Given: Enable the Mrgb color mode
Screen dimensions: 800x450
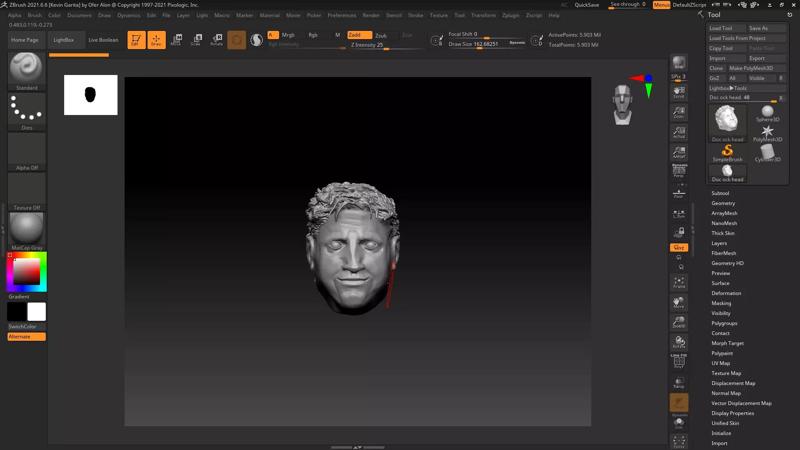Looking at the screenshot, I should (288, 35).
